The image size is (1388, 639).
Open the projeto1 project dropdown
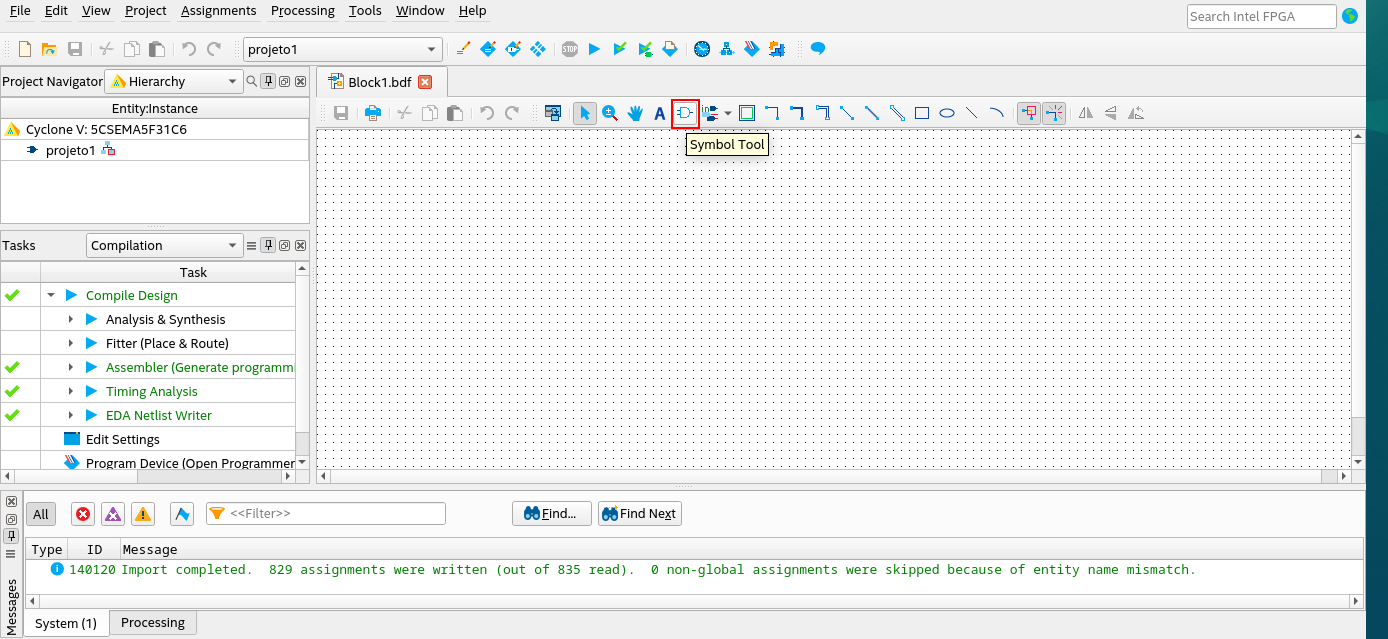point(343,49)
